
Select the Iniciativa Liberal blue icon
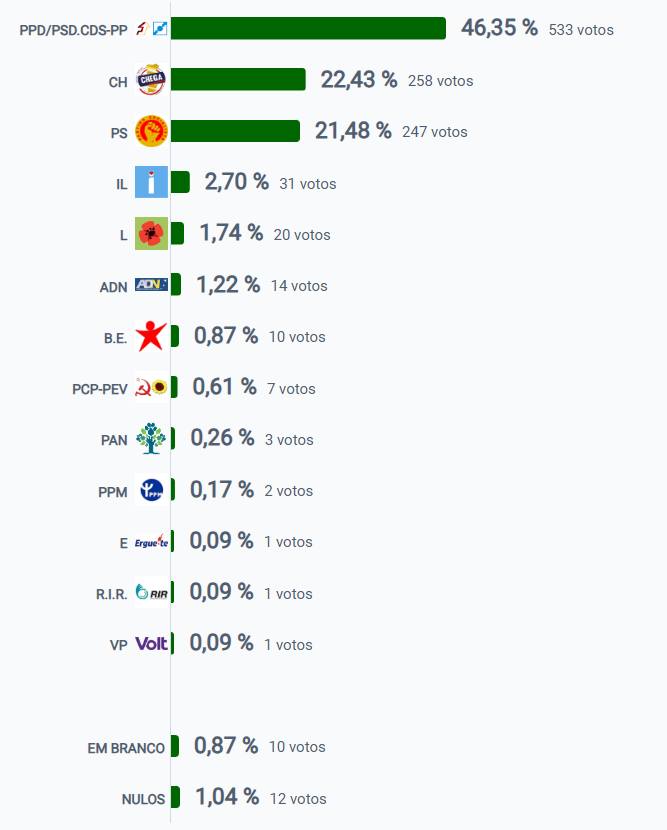(151, 183)
